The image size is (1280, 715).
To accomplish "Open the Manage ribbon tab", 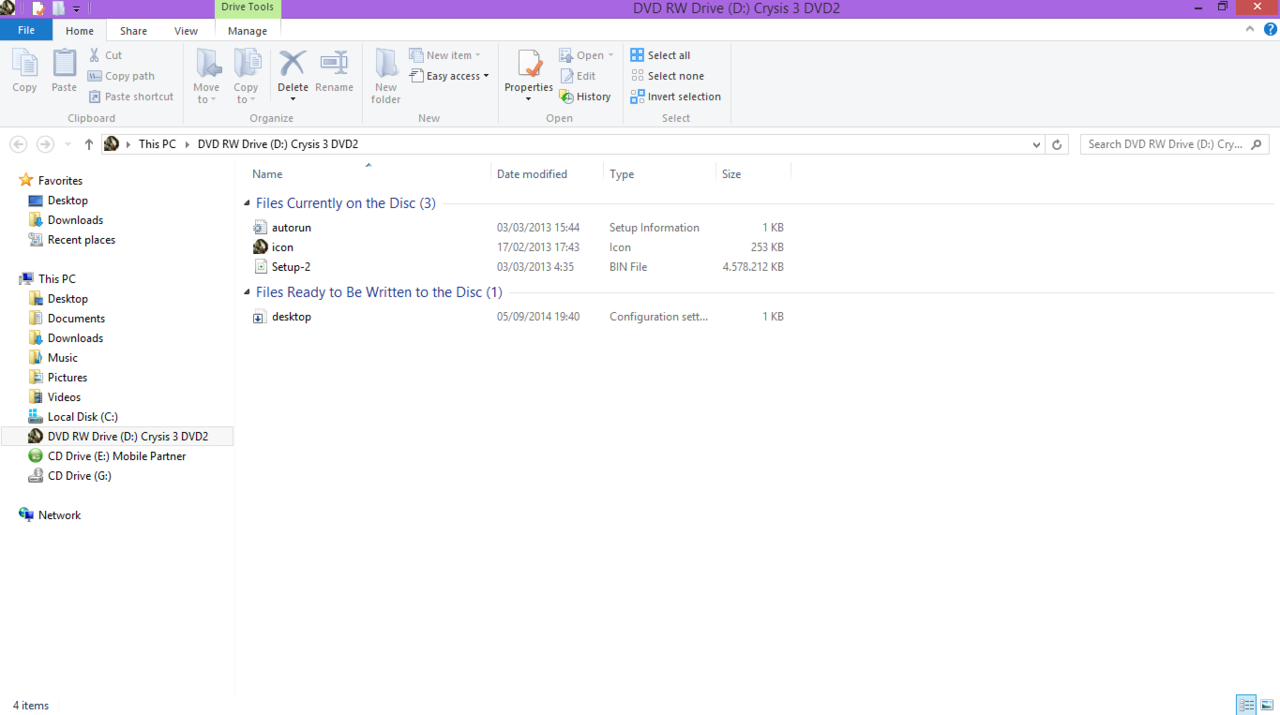I will 247,31.
